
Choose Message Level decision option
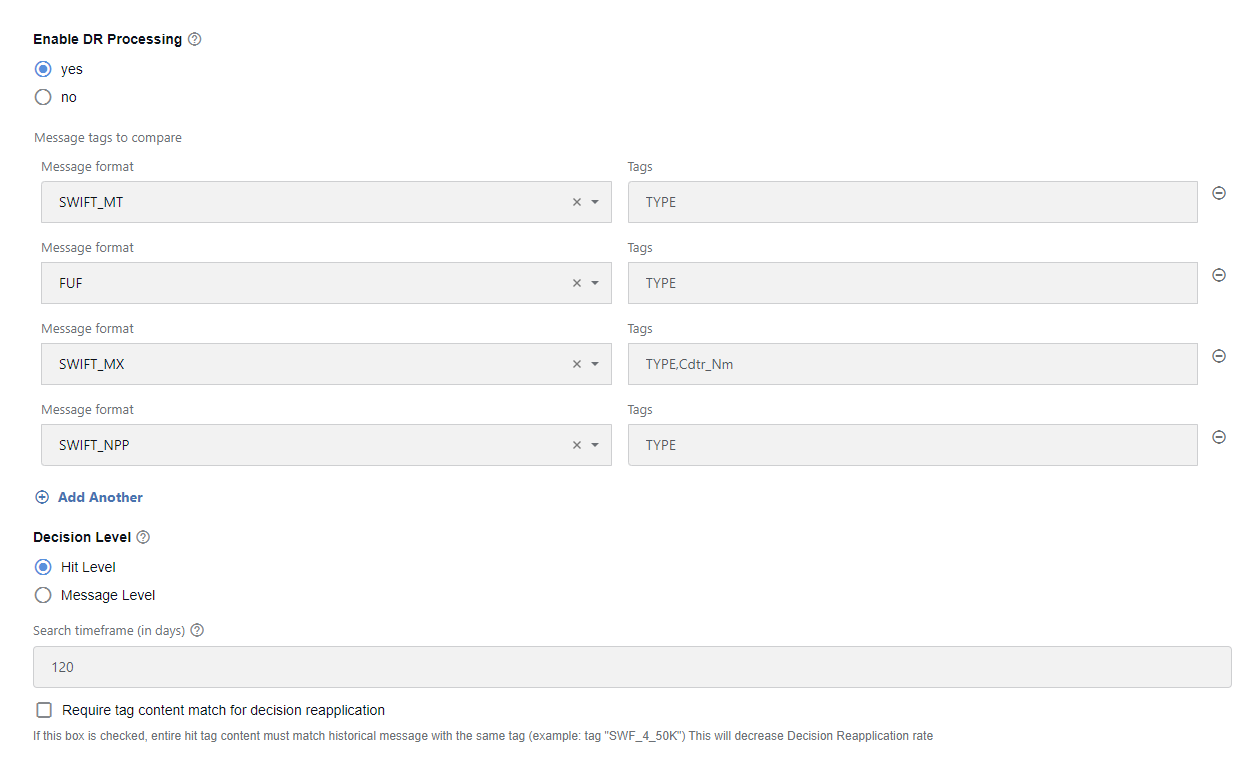coord(43,595)
